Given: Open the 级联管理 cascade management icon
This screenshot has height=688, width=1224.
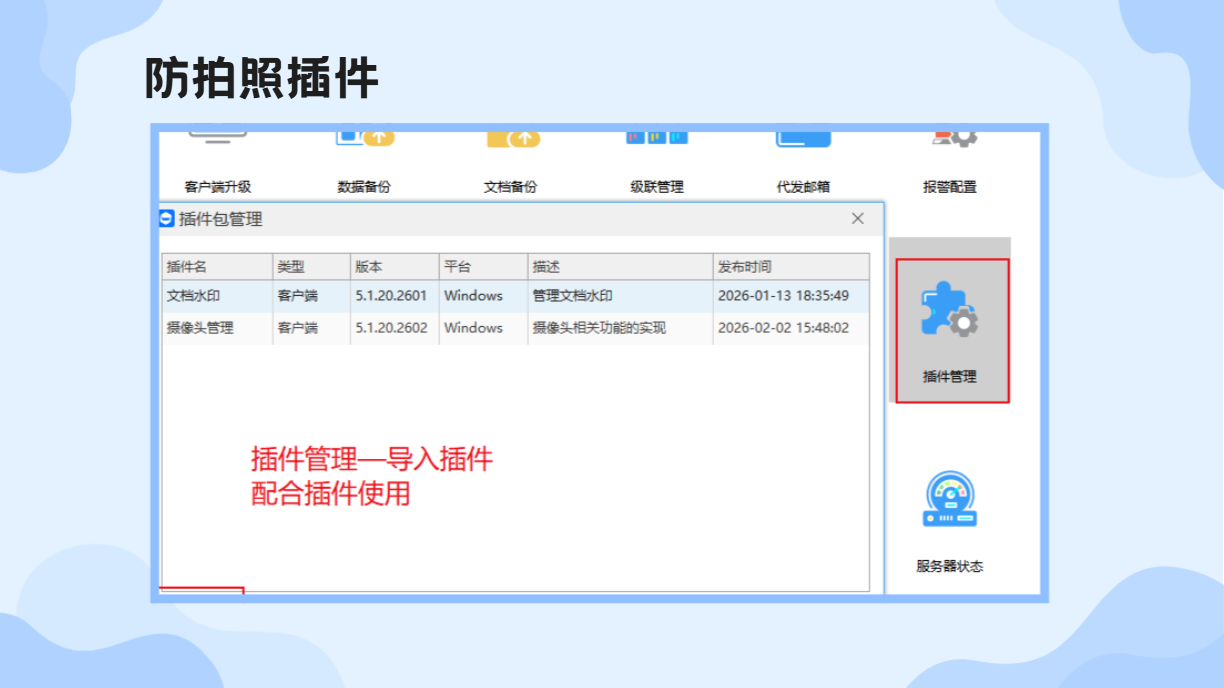Looking at the screenshot, I should (657, 138).
